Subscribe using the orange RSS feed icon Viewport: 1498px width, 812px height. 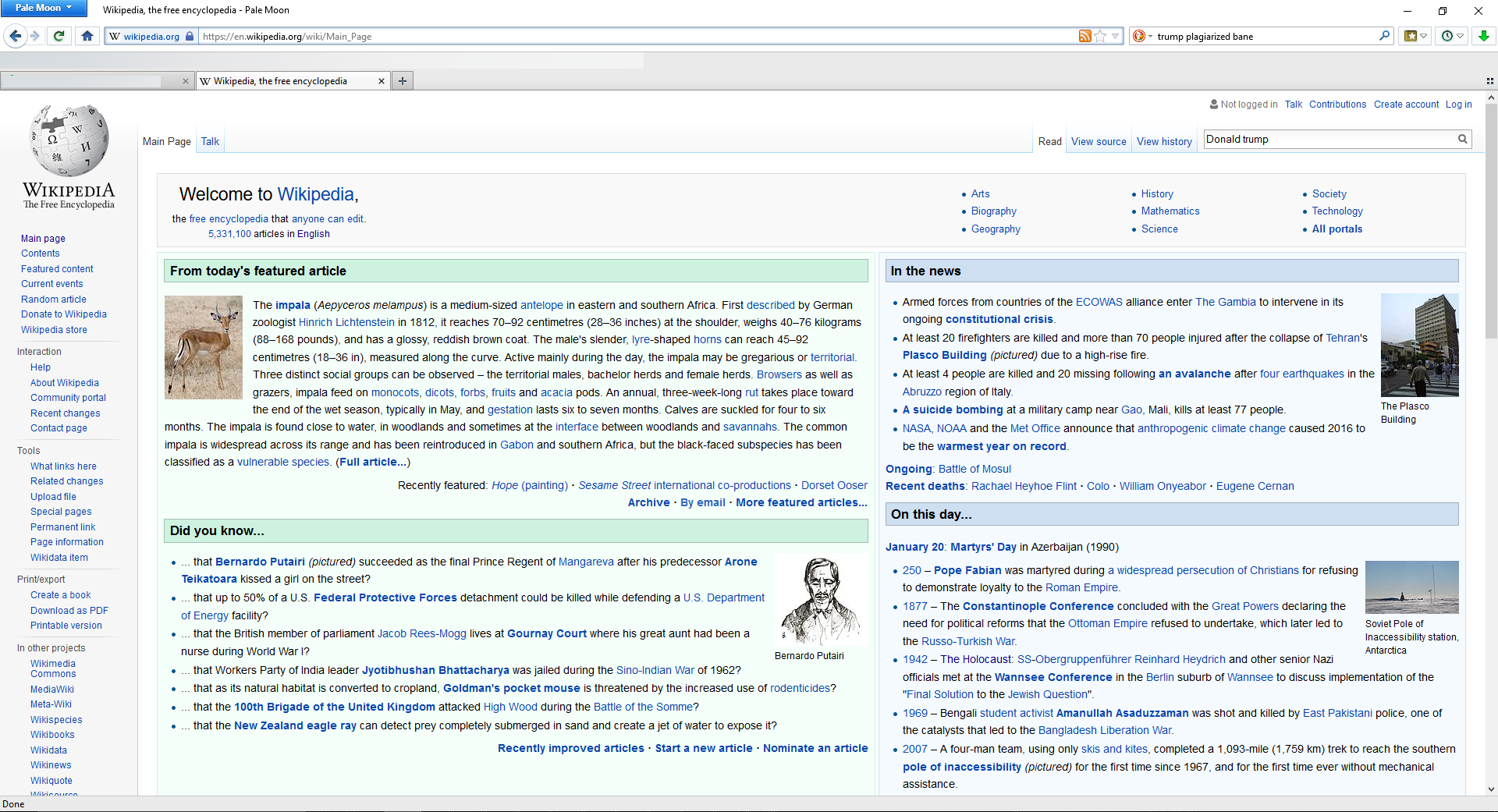(x=1084, y=36)
